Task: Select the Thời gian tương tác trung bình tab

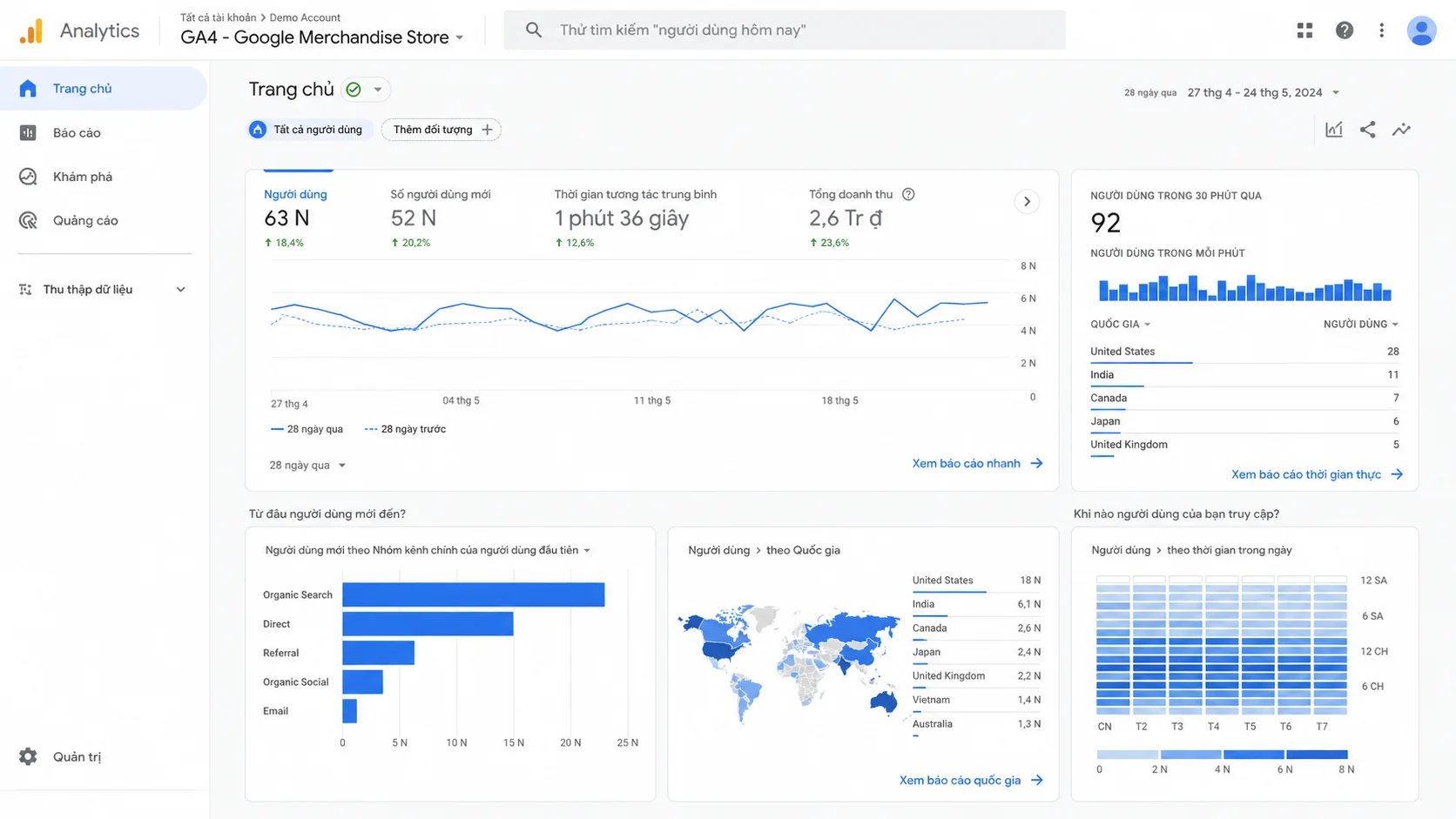Action: click(635, 218)
